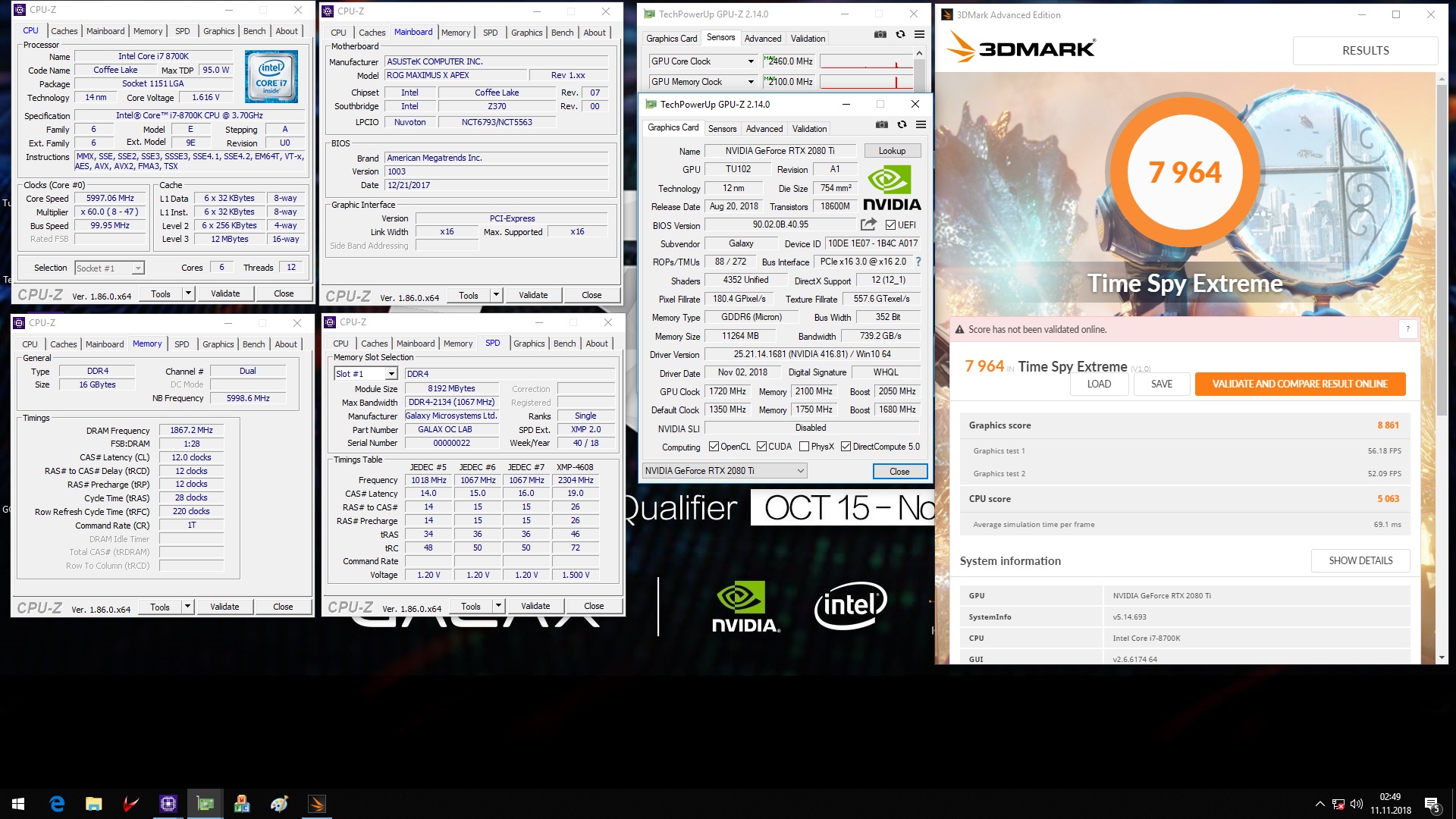This screenshot has width=1456, height=819.
Task: Click the GPU-Z Sensors vertical scrollbar
Action: (919, 71)
